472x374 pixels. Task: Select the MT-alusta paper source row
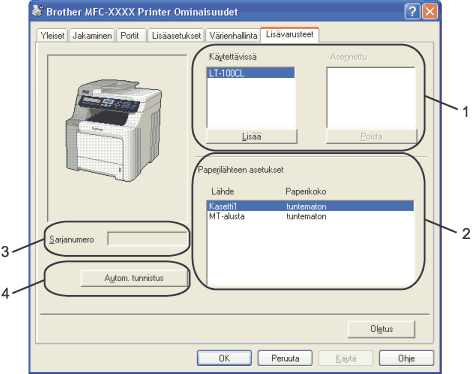pyautogui.click(x=310, y=216)
